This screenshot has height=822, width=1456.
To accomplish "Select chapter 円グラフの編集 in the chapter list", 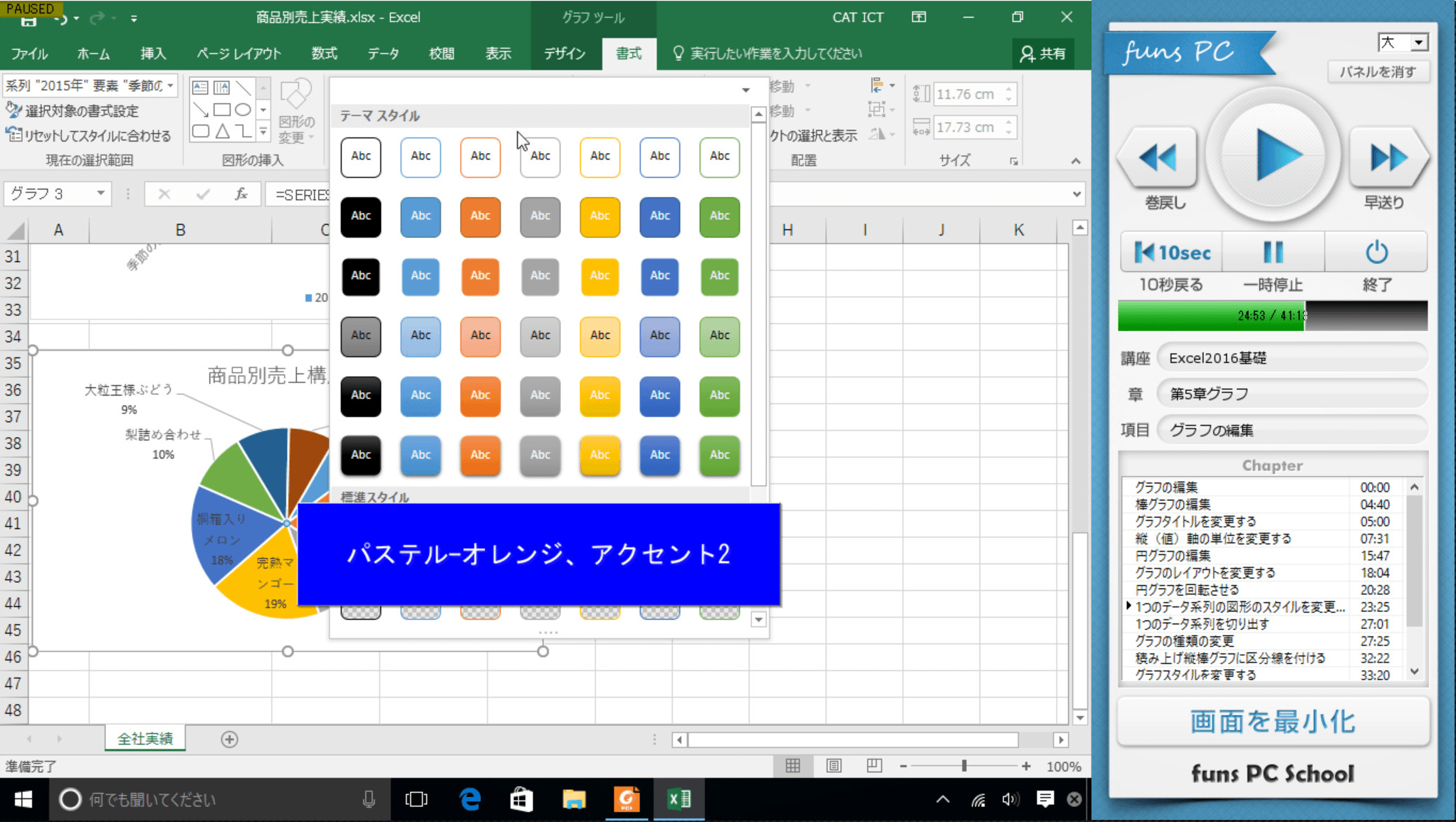I will pos(1173,556).
